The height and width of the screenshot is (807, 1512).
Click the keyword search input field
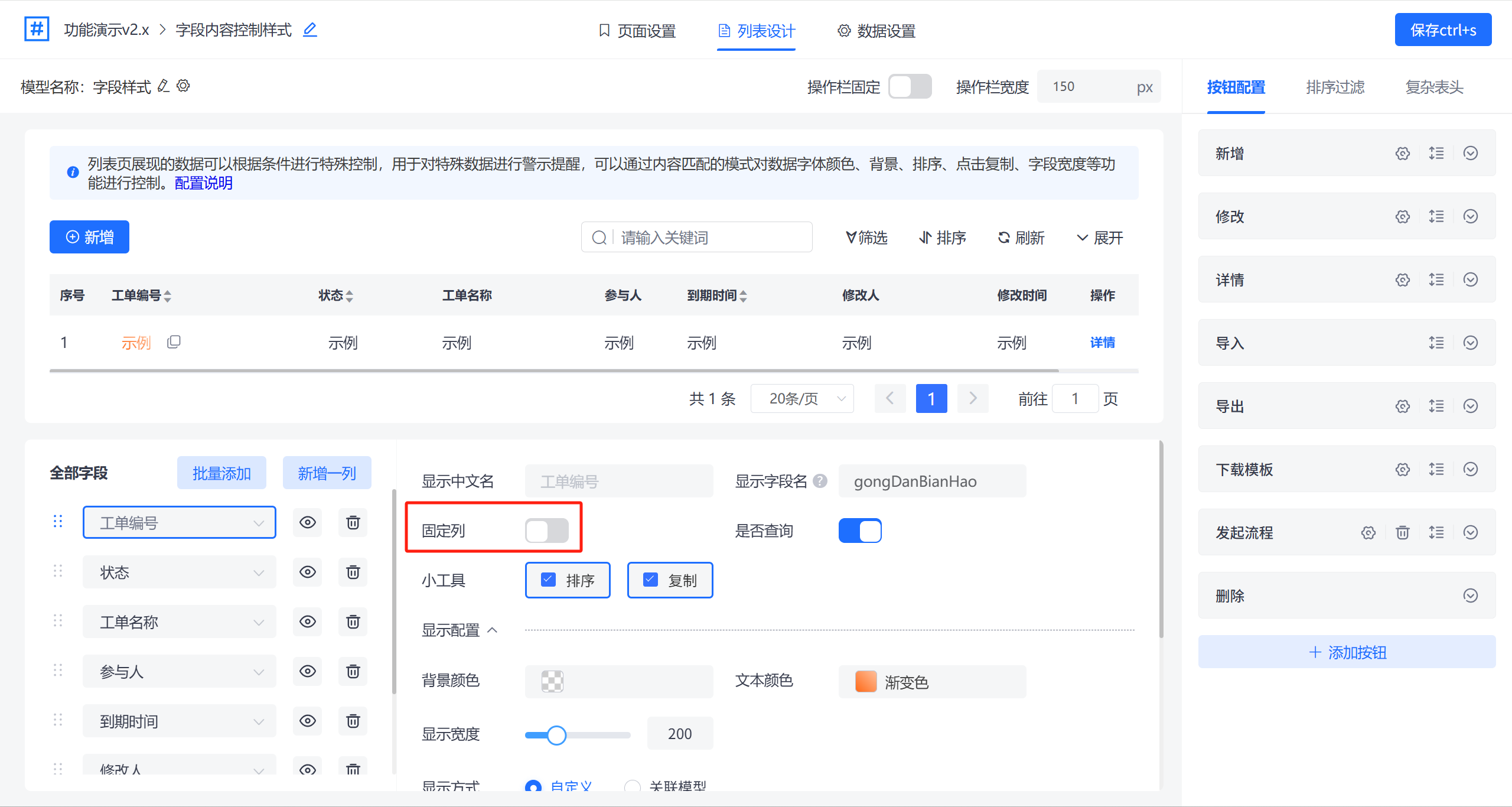tap(709, 237)
